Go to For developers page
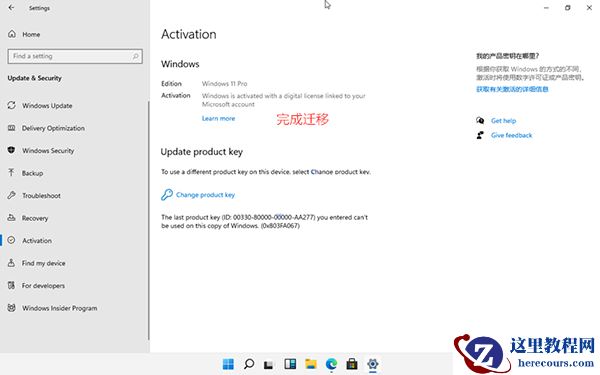This screenshot has height=375, width=600. [43, 286]
